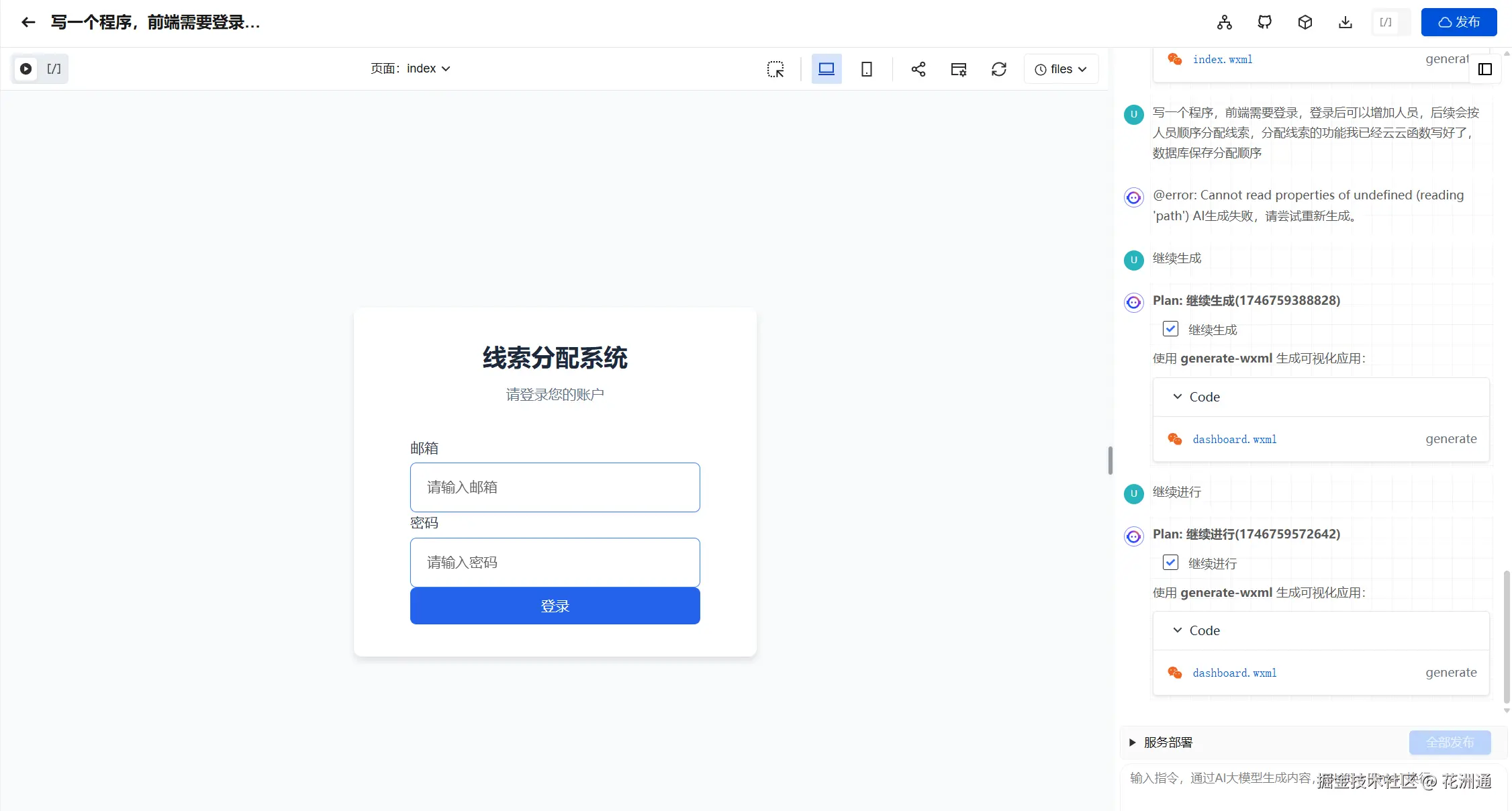Image resolution: width=1512 pixels, height=811 pixels.
Task: Open the GitHub repository icon
Action: click(1264, 21)
